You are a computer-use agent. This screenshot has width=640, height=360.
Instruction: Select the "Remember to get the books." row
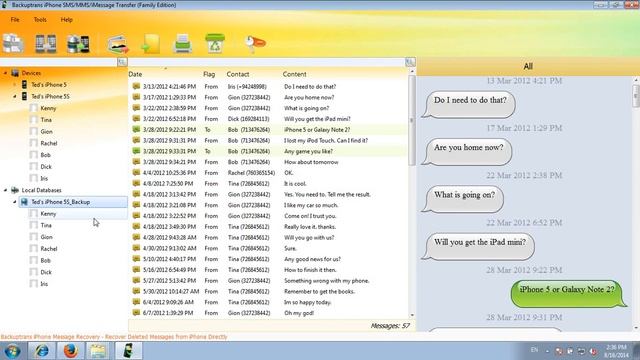point(268,291)
